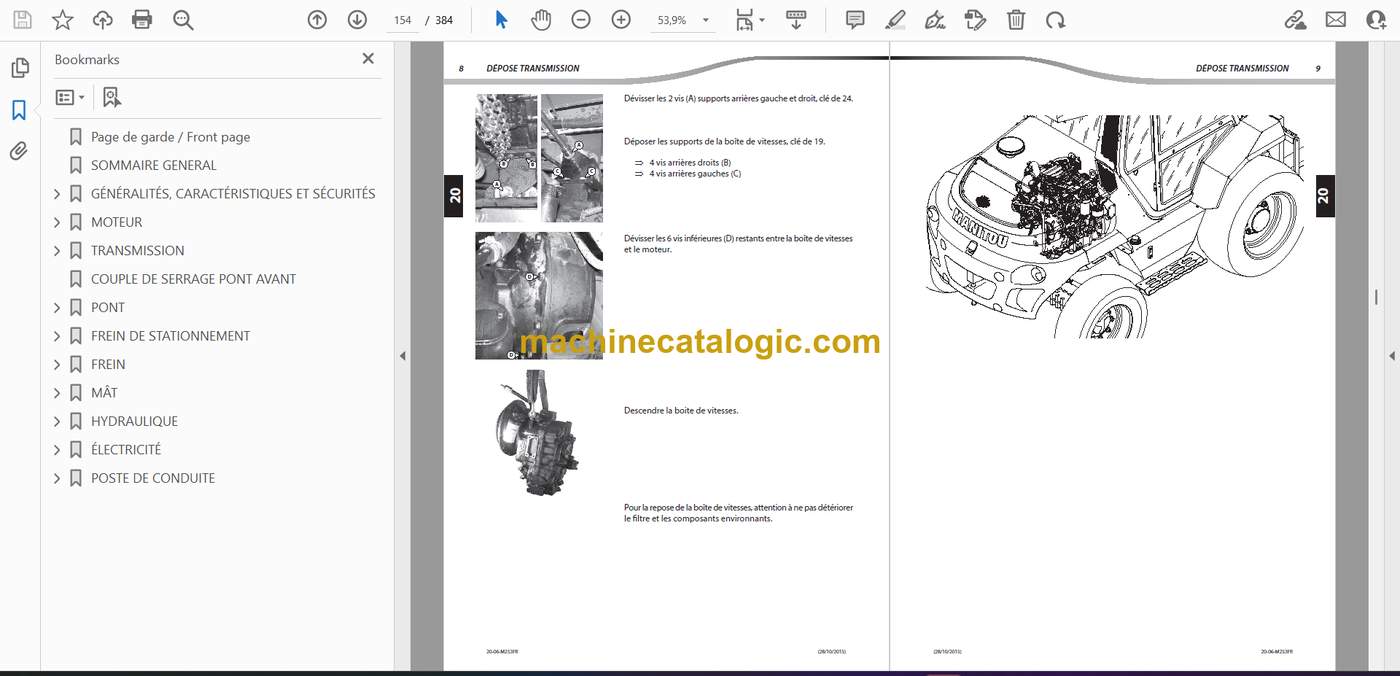Image resolution: width=1400 pixels, height=676 pixels.
Task: Select the Hand pan tool
Action: pos(541,20)
